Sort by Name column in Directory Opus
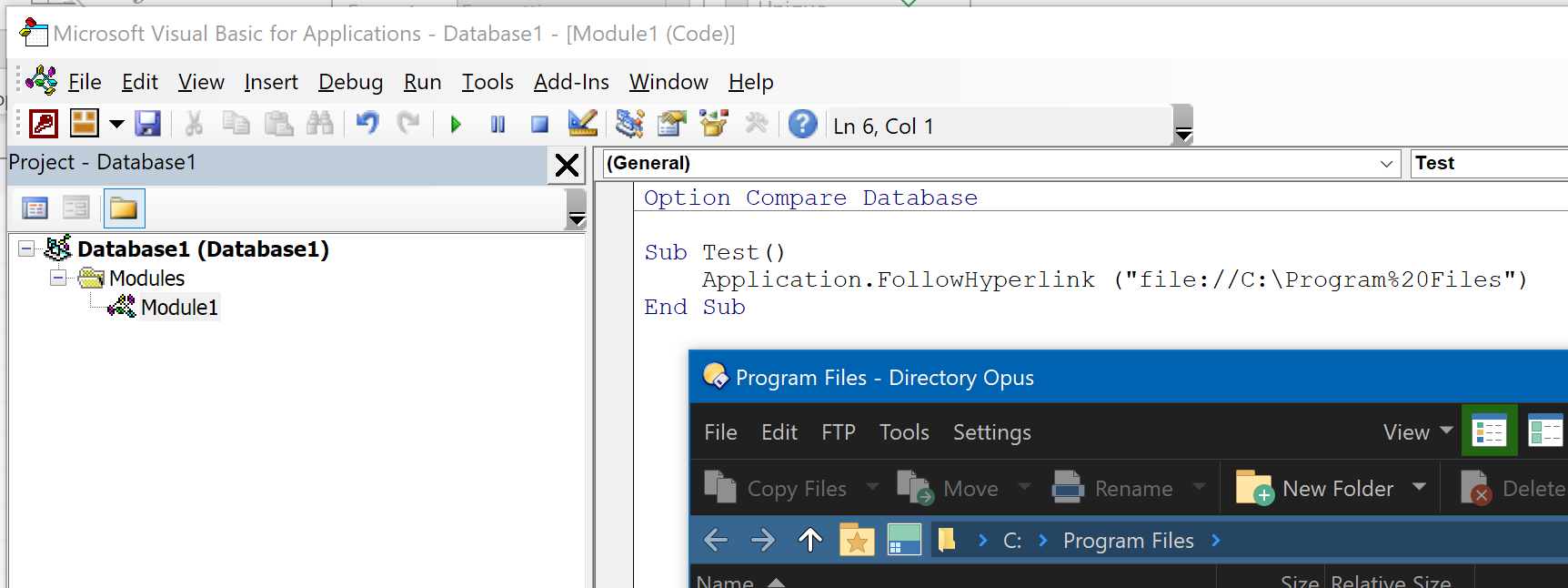The width and height of the screenshot is (1568, 588). 725,581
